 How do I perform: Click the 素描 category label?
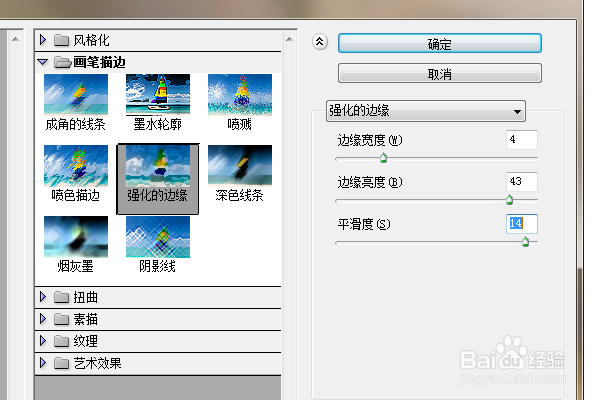coord(86,319)
